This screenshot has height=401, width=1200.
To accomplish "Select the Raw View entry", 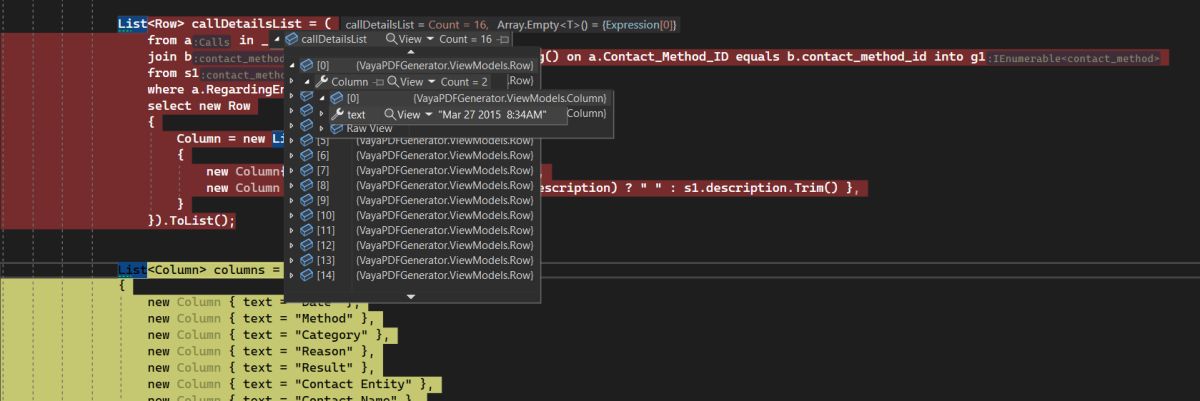I will [x=369, y=129].
